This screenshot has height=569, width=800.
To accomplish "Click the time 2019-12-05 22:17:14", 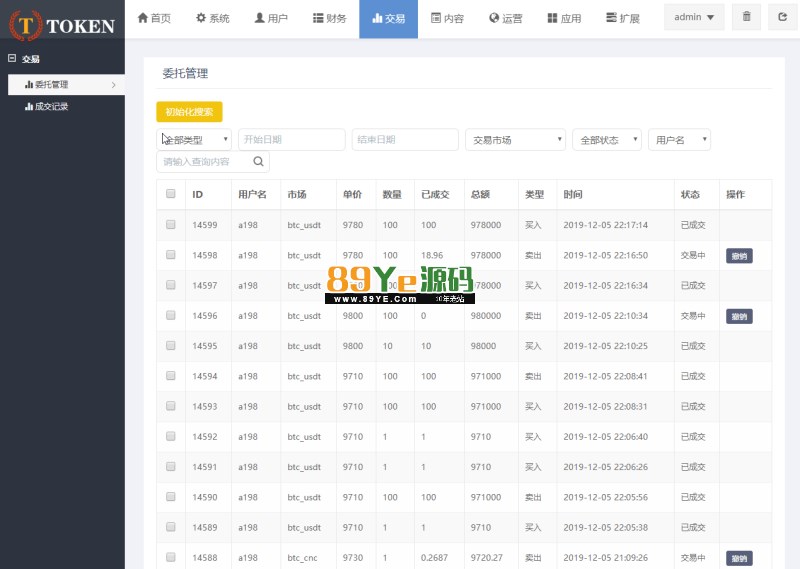I will tap(606, 225).
